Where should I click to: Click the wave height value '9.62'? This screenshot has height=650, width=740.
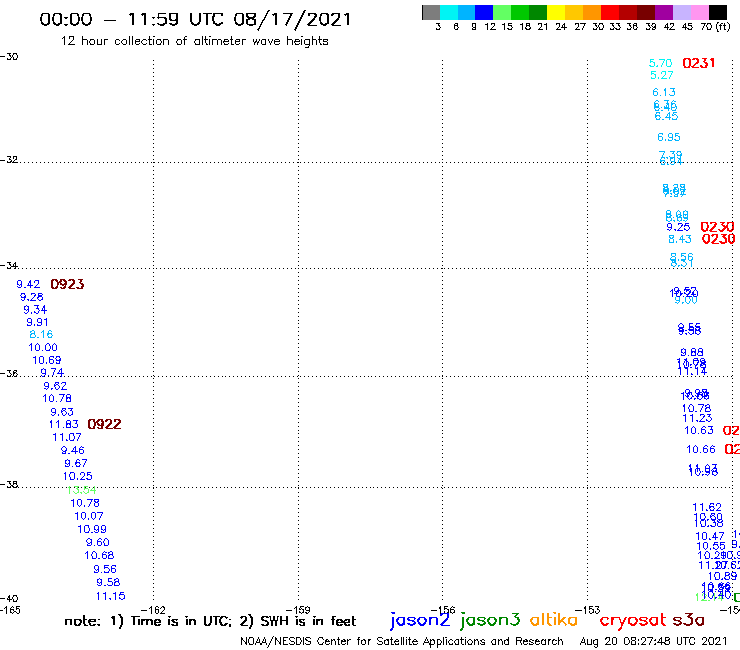(x=55, y=386)
